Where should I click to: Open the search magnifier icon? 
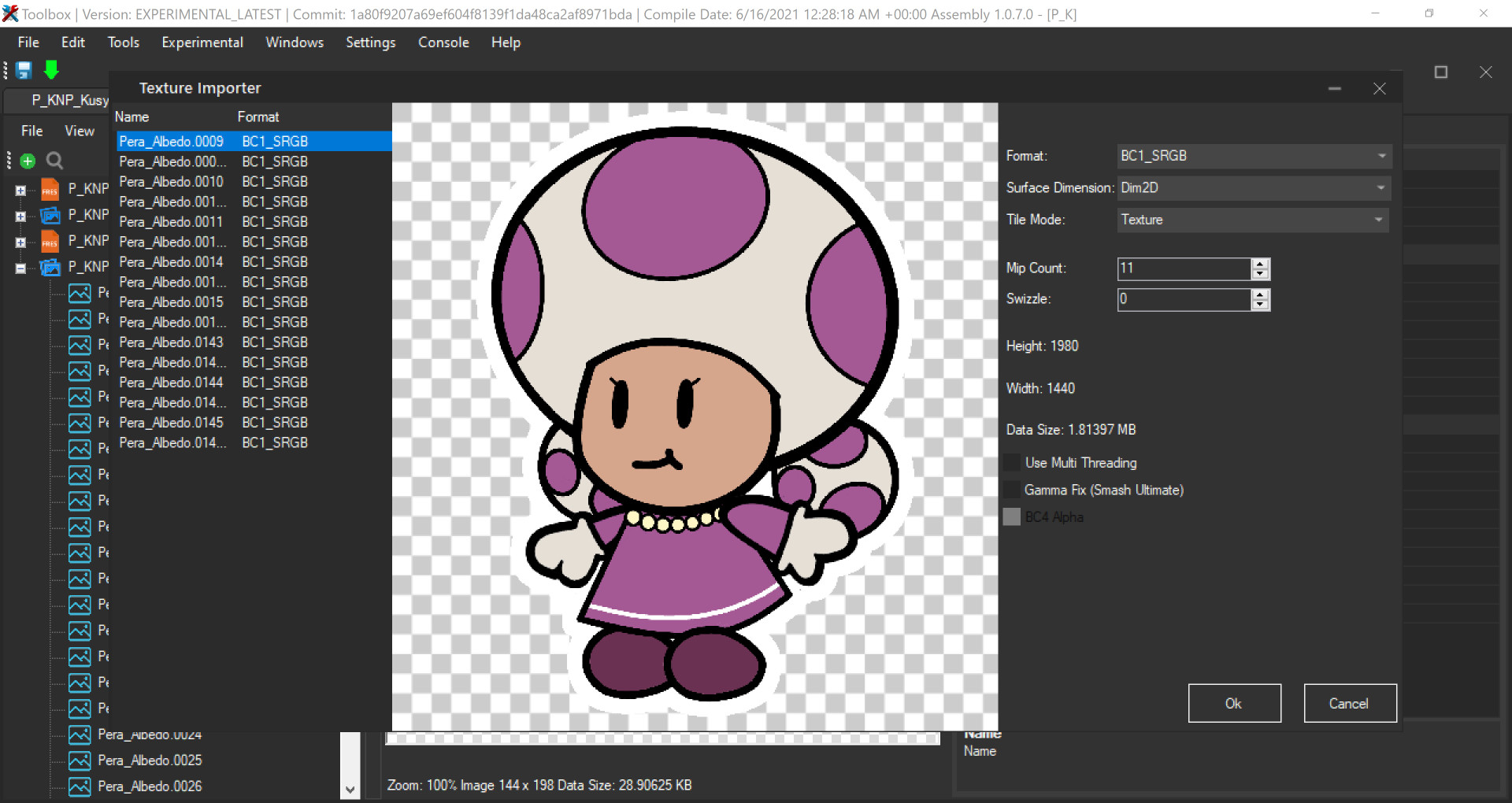point(54,161)
